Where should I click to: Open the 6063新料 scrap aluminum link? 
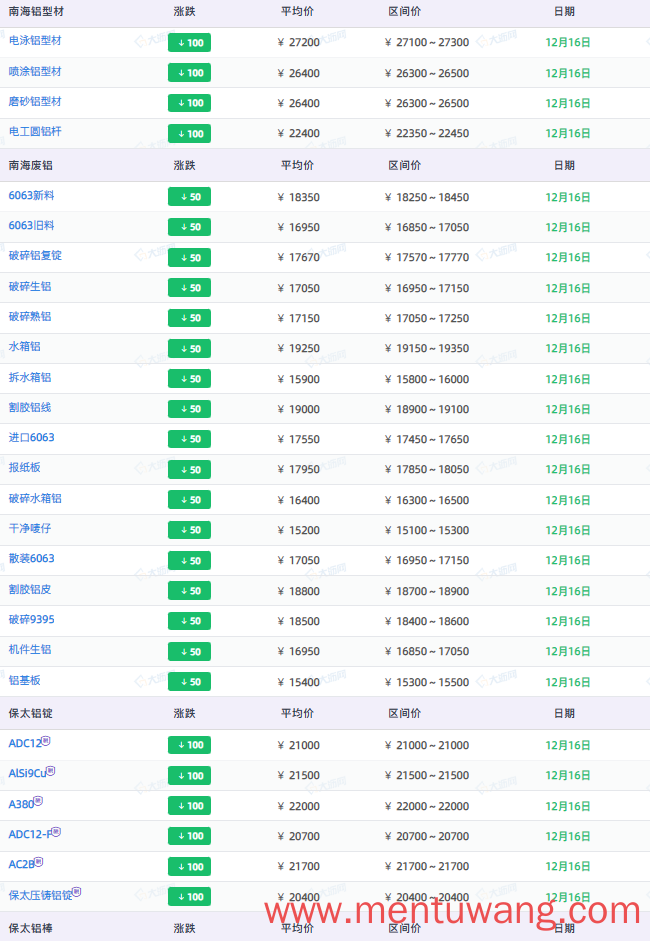pyautogui.click(x=31, y=196)
